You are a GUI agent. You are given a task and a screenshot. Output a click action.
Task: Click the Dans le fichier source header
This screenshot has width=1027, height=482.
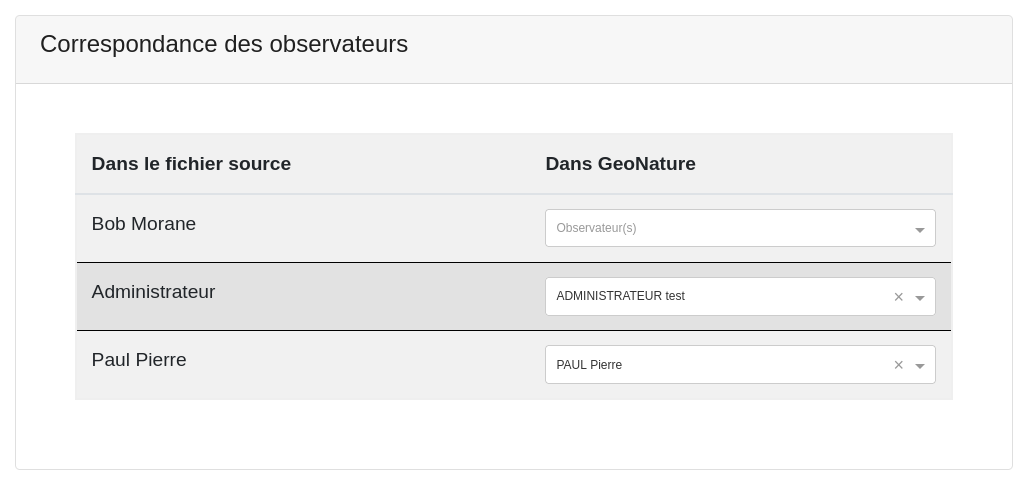pyautogui.click(x=191, y=164)
